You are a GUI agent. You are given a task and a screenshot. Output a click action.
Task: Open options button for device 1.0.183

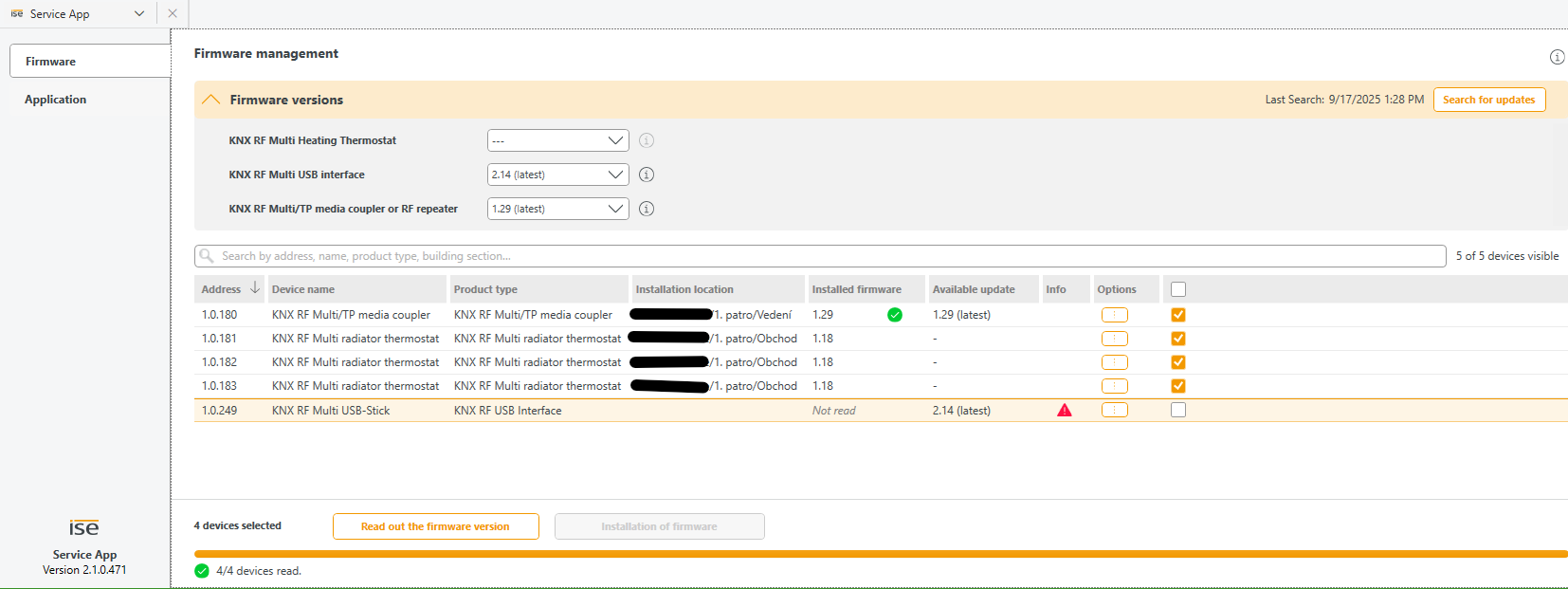pos(1114,386)
